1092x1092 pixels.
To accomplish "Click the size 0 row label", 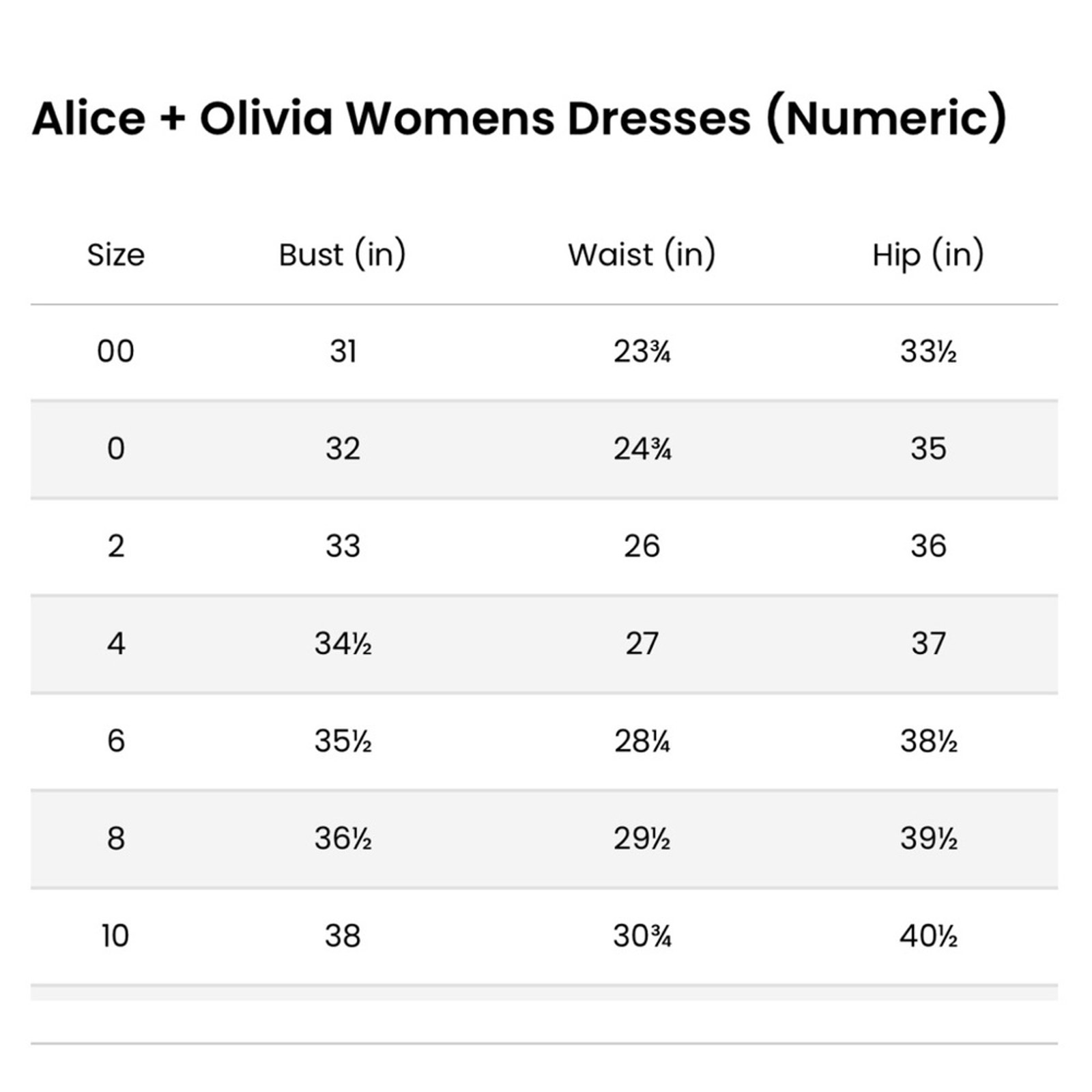I will [x=116, y=449].
